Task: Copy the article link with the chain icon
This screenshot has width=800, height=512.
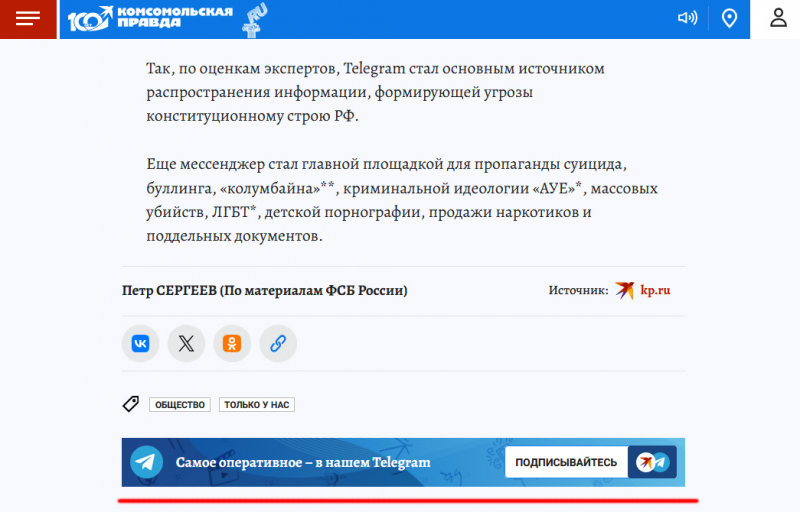Action: [x=278, y=343]
